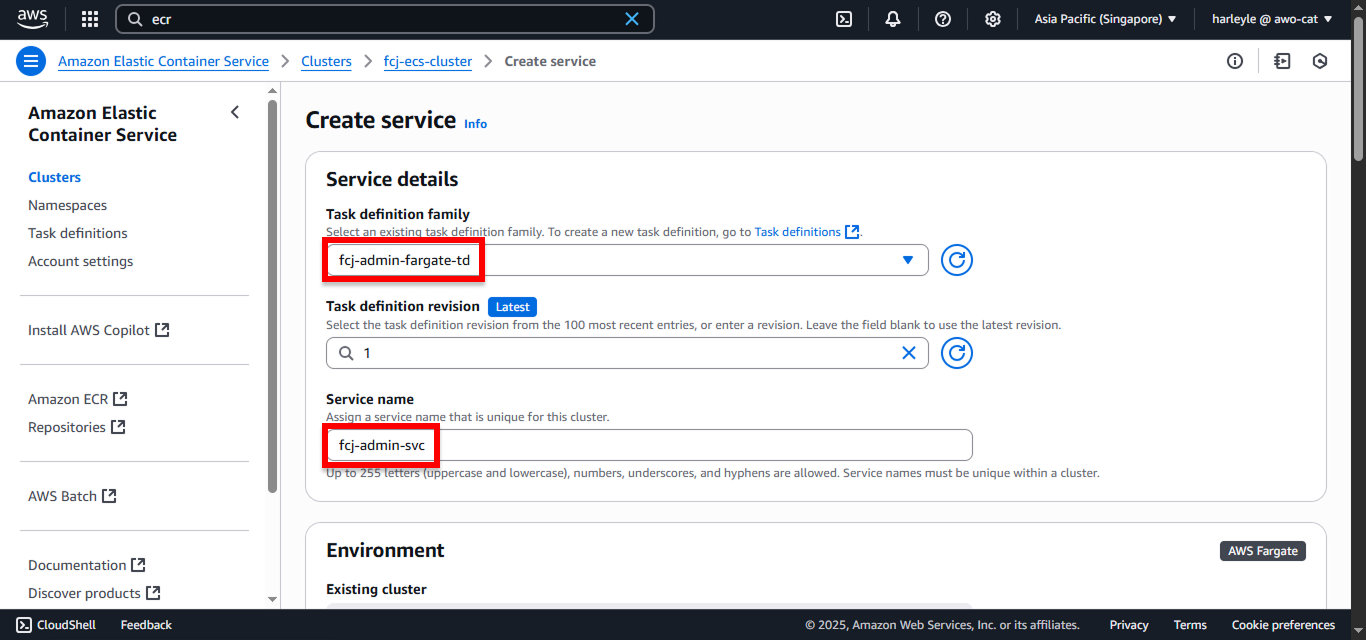Open Task definitions in the sidebar
The height and width of the screenshot is (640, 1366).
coord(78,233)
